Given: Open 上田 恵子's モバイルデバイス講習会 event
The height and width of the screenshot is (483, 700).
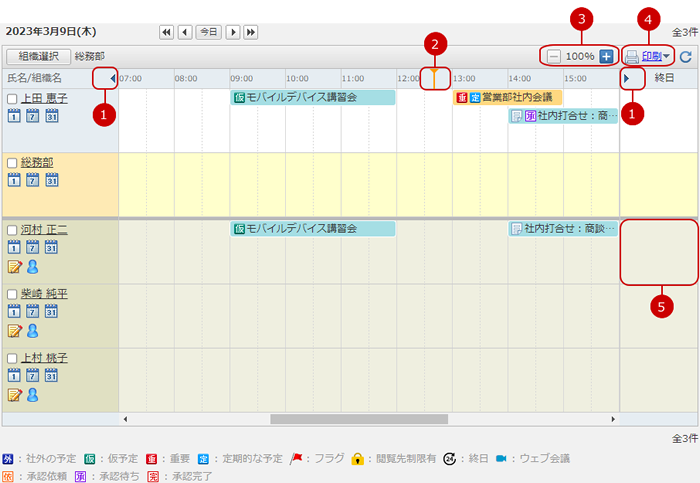Looking at the screenshot, I should tap(312, 97).
